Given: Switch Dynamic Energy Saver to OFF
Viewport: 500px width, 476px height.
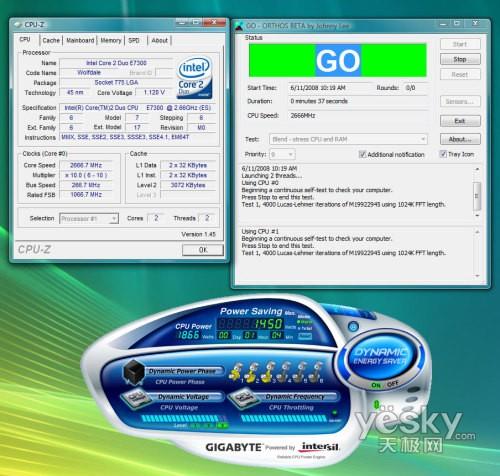Looking at the screenshot, I should click(x=393, y=384).
